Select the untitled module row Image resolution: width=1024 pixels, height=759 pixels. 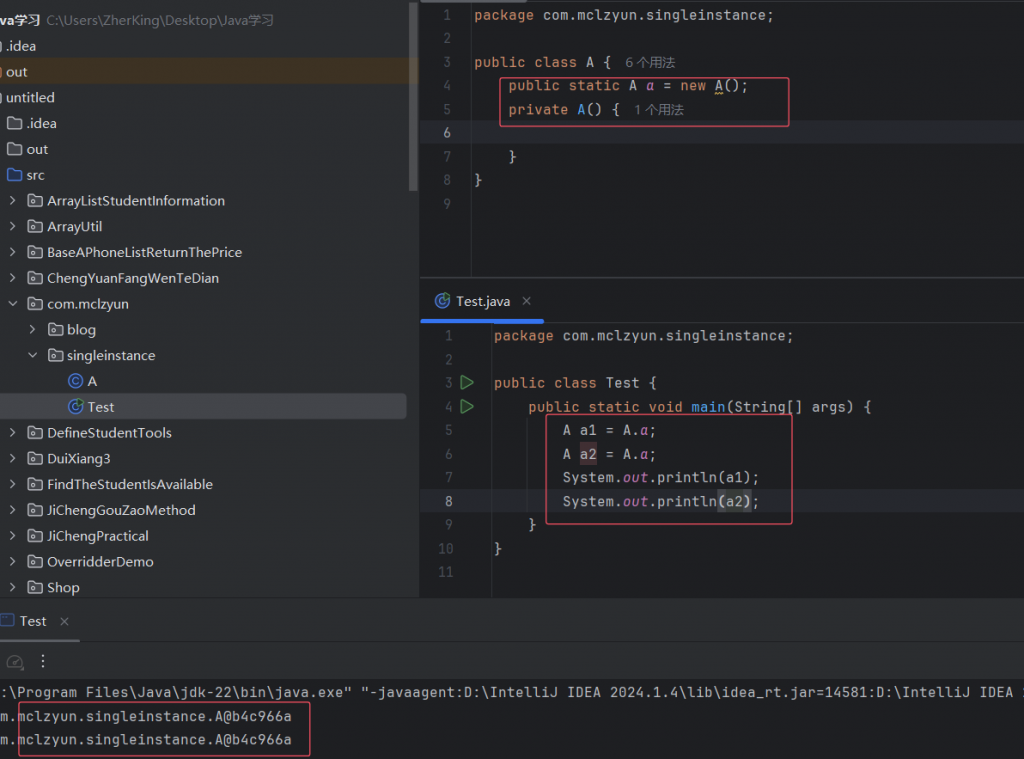tap(209, 97)
